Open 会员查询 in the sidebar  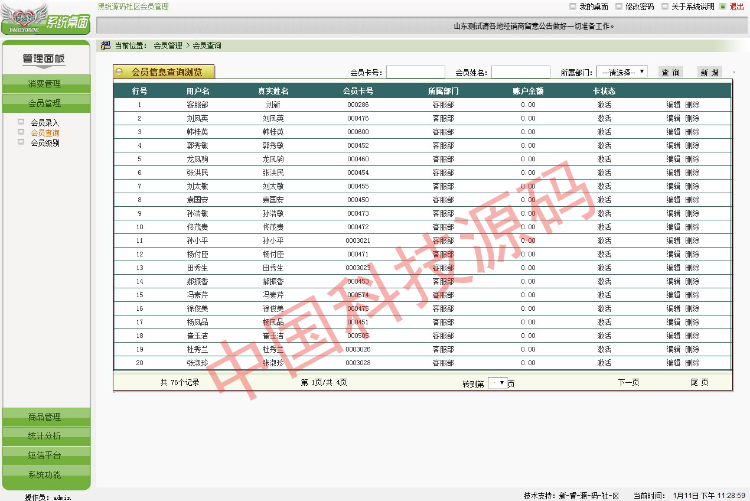(44, 133)
